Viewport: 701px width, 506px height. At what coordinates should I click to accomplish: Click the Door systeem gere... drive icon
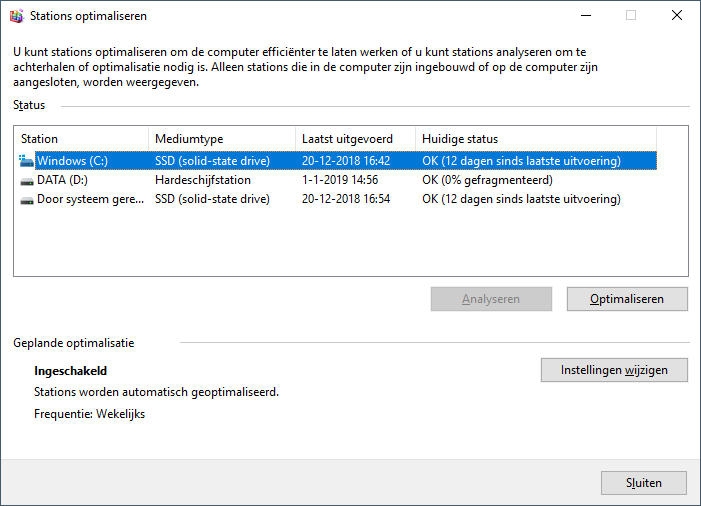pyautogui.click(x=27, y=200)
